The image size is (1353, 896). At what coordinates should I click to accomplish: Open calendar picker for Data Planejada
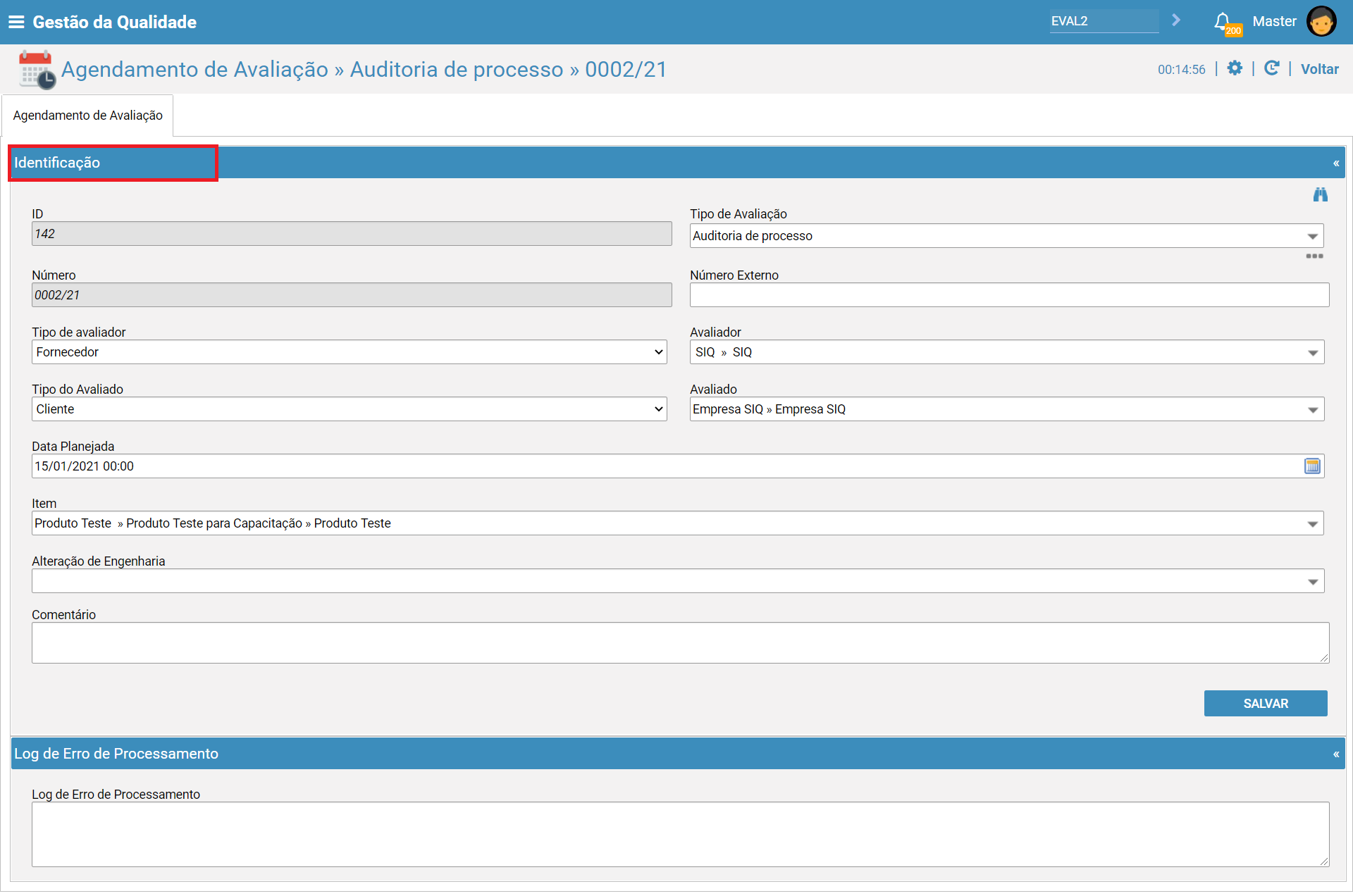pos(1312,466)
